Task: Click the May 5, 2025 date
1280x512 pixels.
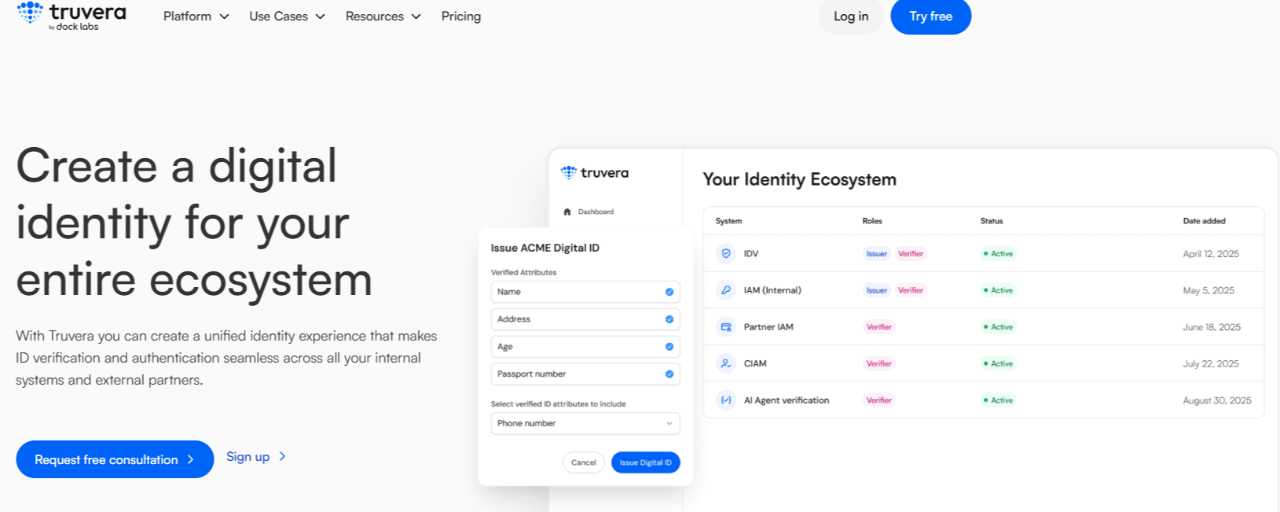Action: click(1209, 290)
